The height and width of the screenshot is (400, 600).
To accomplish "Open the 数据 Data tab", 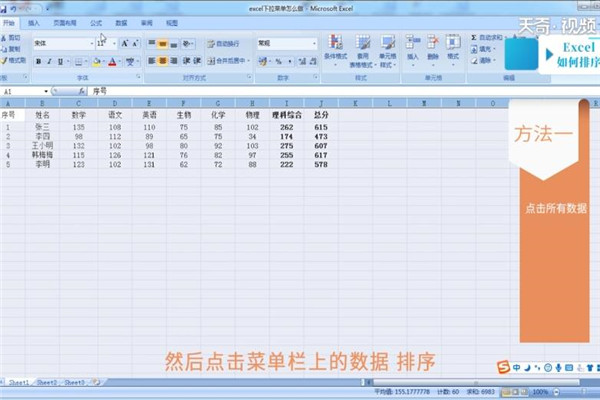I will click(121, 23).
